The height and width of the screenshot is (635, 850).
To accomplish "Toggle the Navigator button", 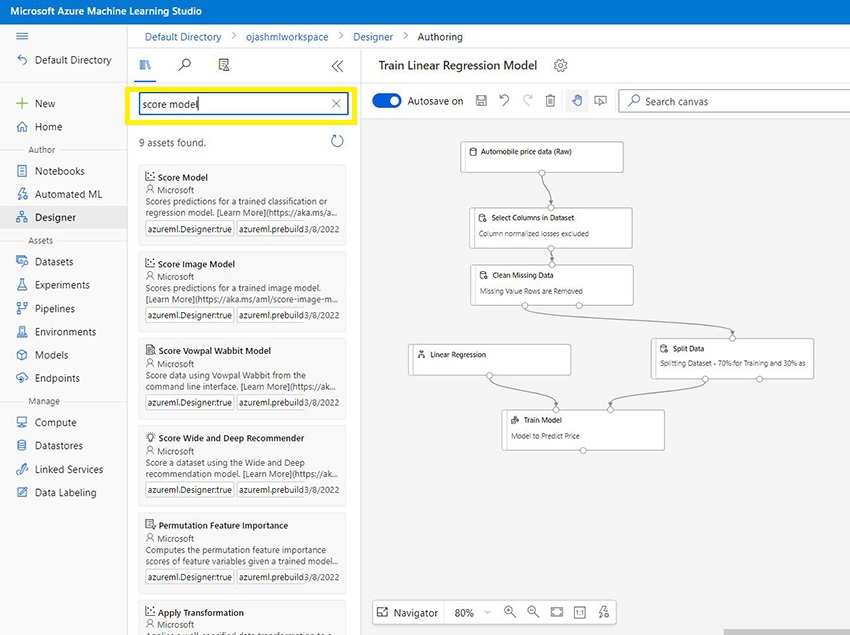I will (408, 613).
